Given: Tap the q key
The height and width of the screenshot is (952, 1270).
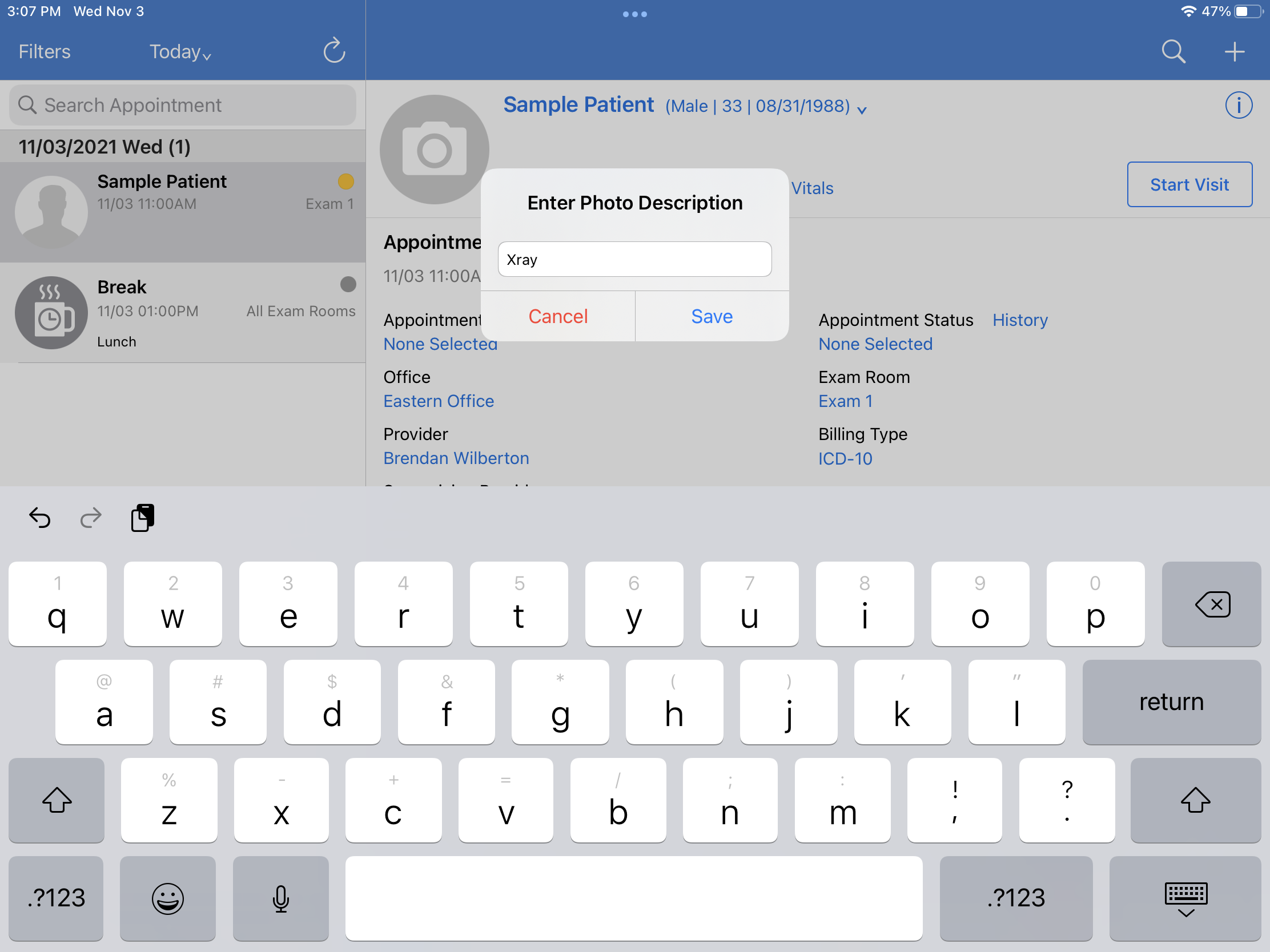Looking at the screenshot, I should point(58,604).
